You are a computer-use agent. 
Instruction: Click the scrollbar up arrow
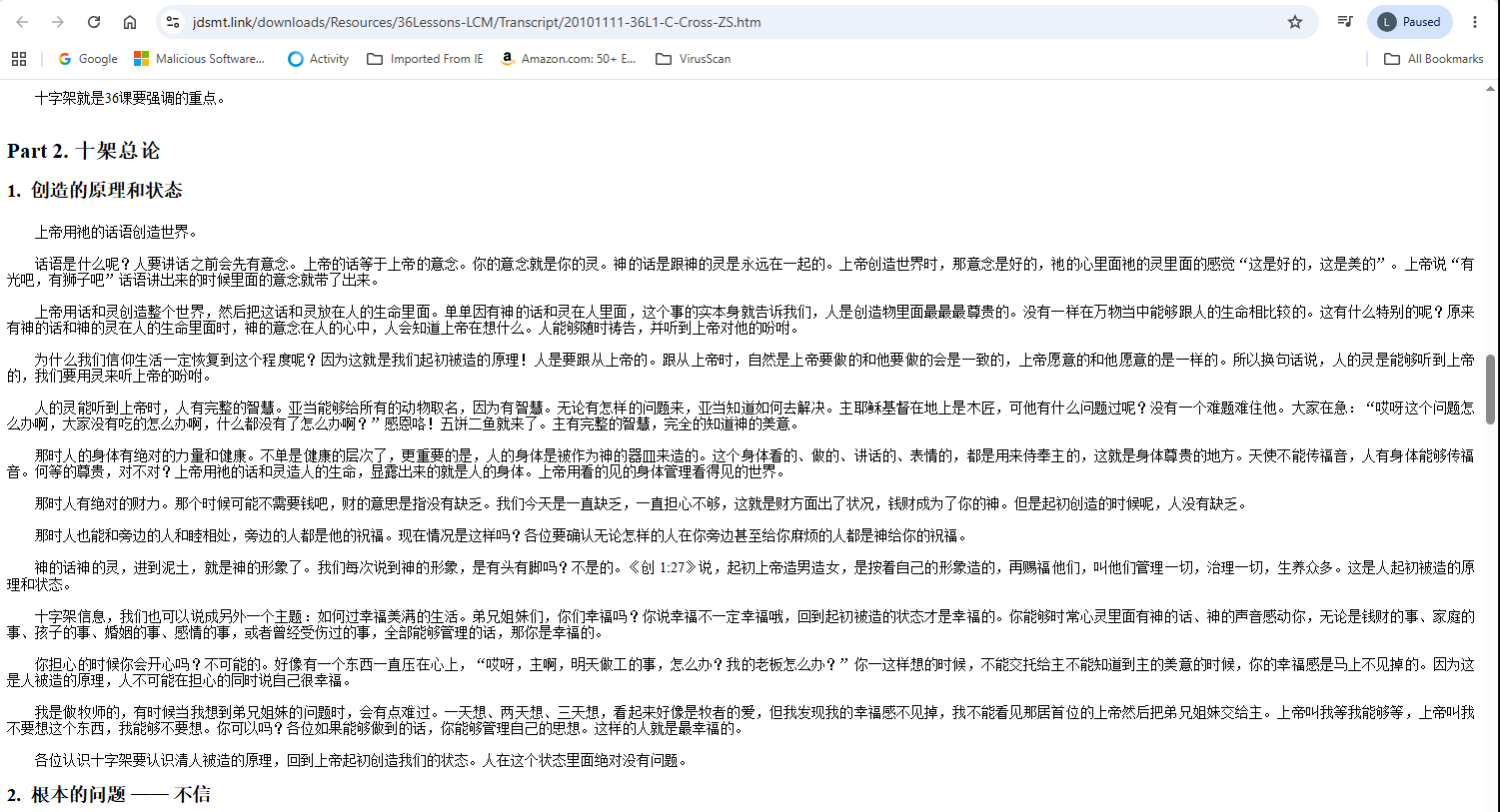[1491, 88]
